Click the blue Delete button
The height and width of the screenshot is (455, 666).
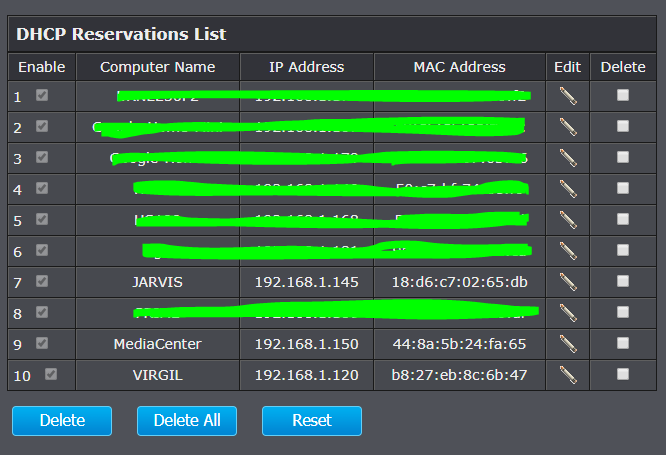click(x=62, y=421)
